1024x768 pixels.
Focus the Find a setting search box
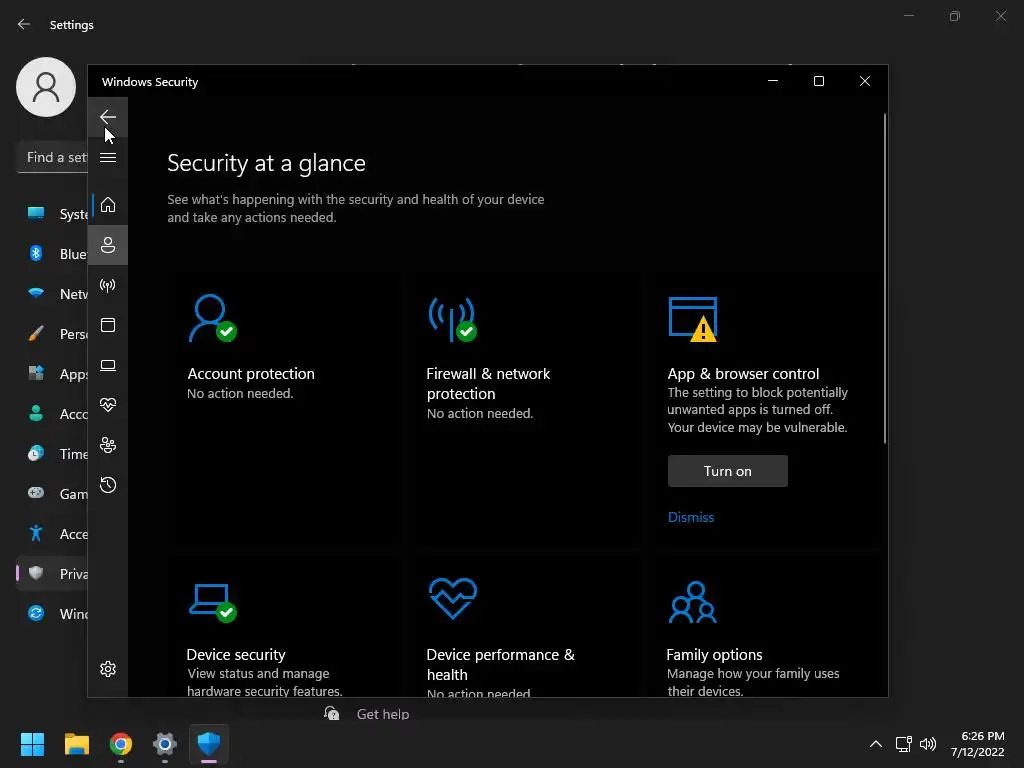point(52,157)
